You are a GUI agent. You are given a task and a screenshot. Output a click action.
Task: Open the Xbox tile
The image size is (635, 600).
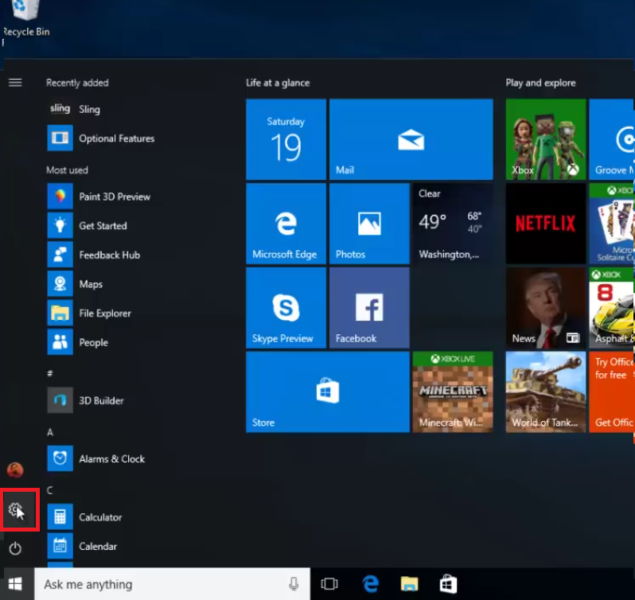pyautogui.click(x=546, y=139)
